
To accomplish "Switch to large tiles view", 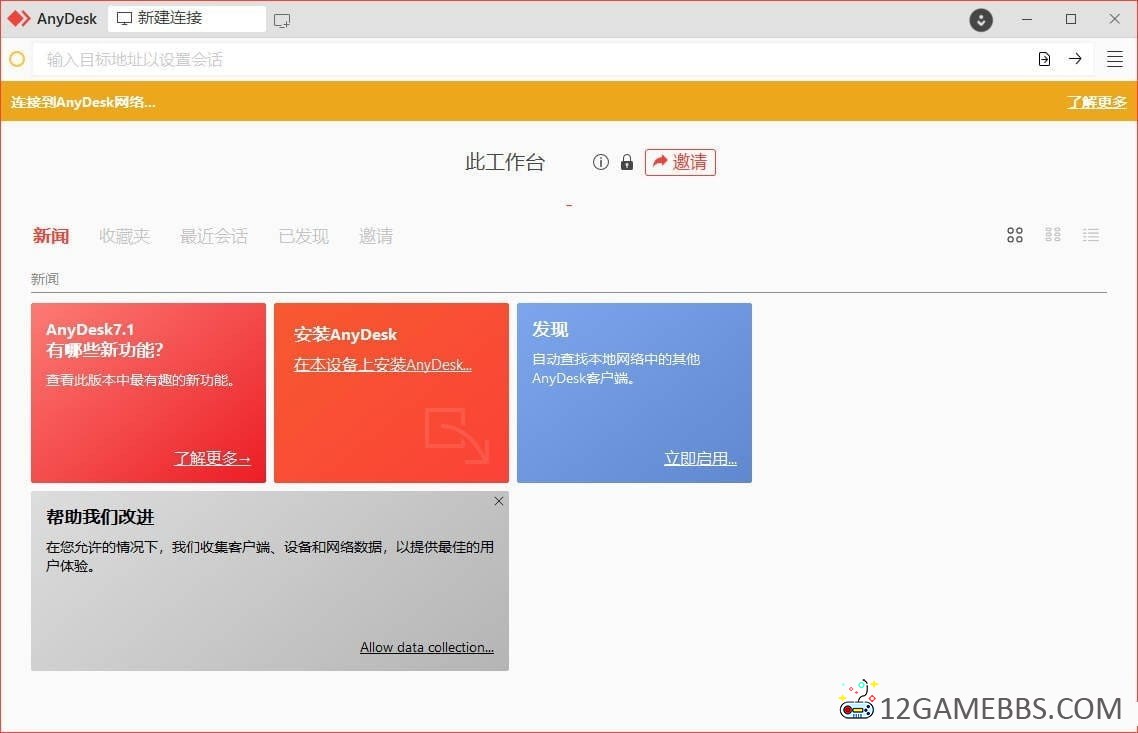I will point(1015,234).
